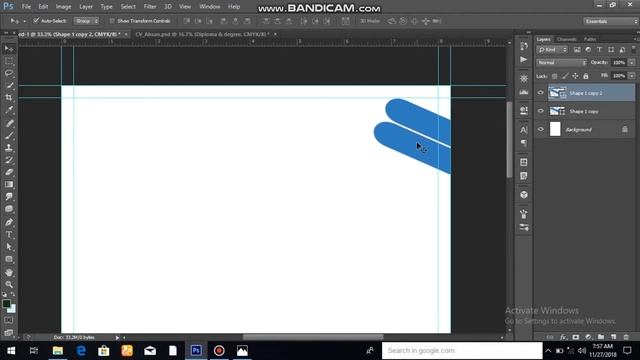640x360 pixels.
Task: Select the Healing Brush tool
Action: point(9,123)
